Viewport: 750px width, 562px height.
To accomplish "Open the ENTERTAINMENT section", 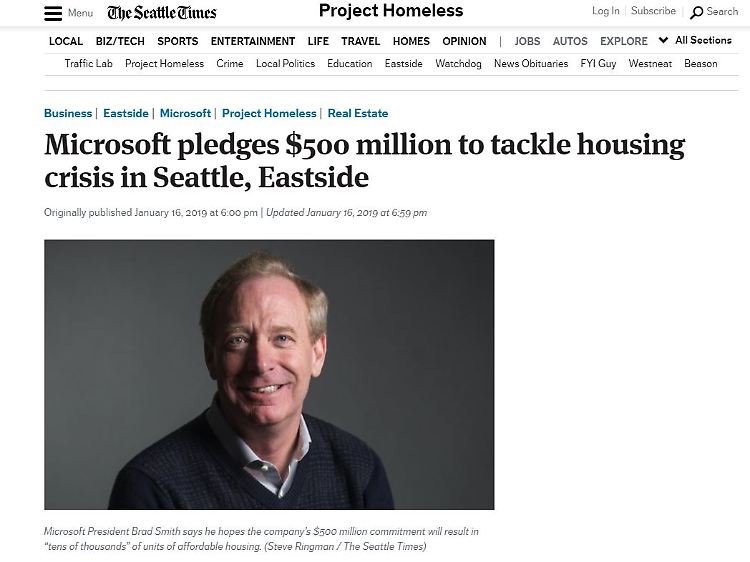I will coord(253,41).
